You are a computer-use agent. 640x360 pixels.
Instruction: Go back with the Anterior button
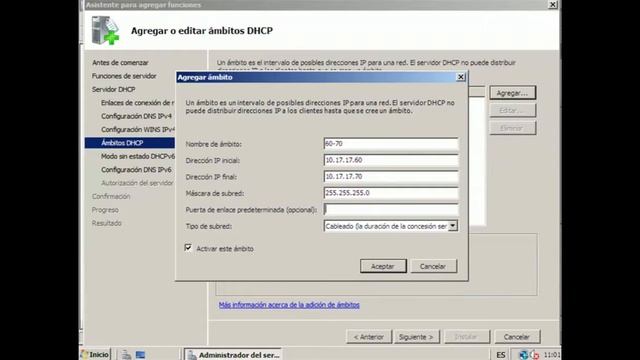[x=369, y=337]
